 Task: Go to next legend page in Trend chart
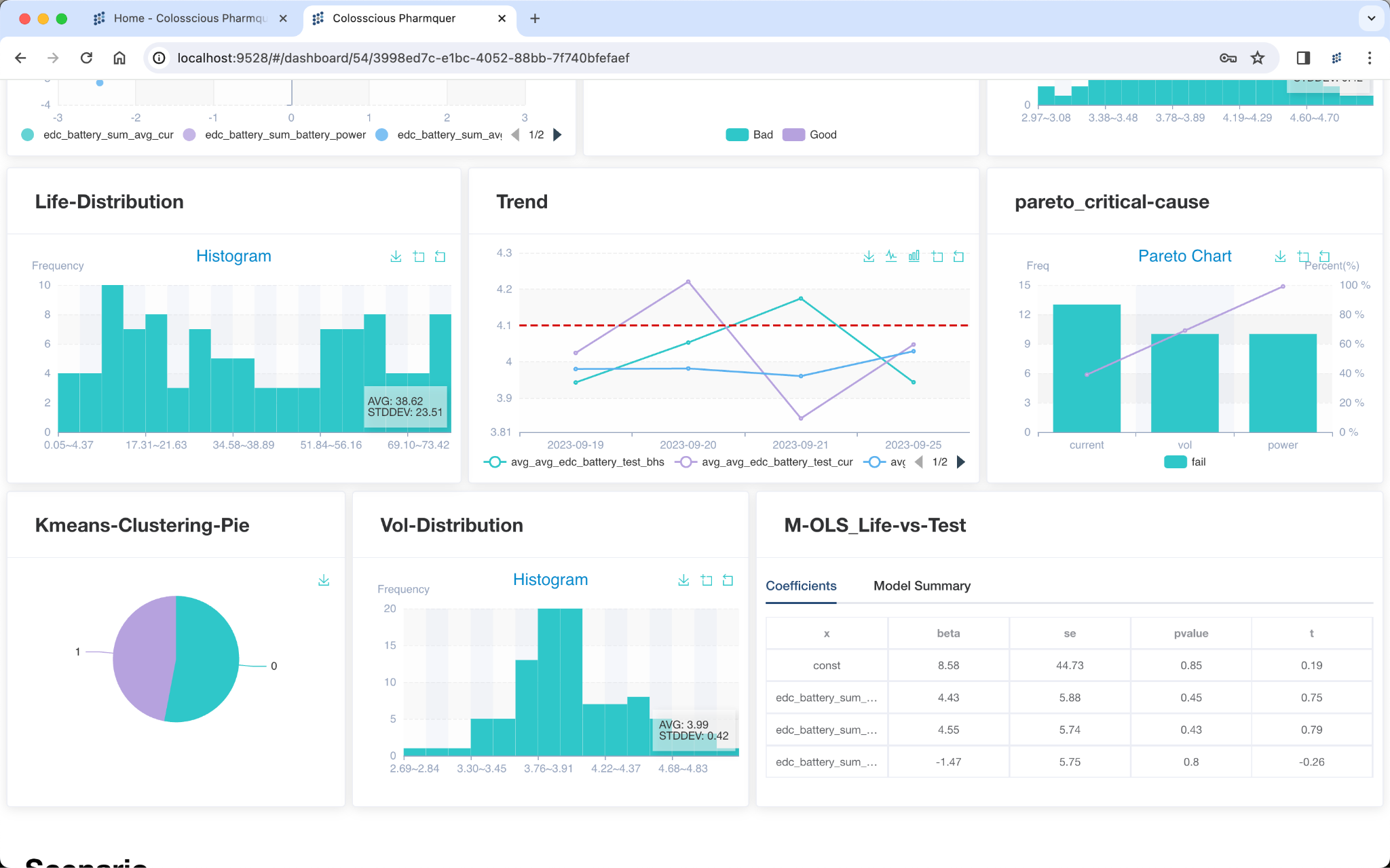pos(960,461)
